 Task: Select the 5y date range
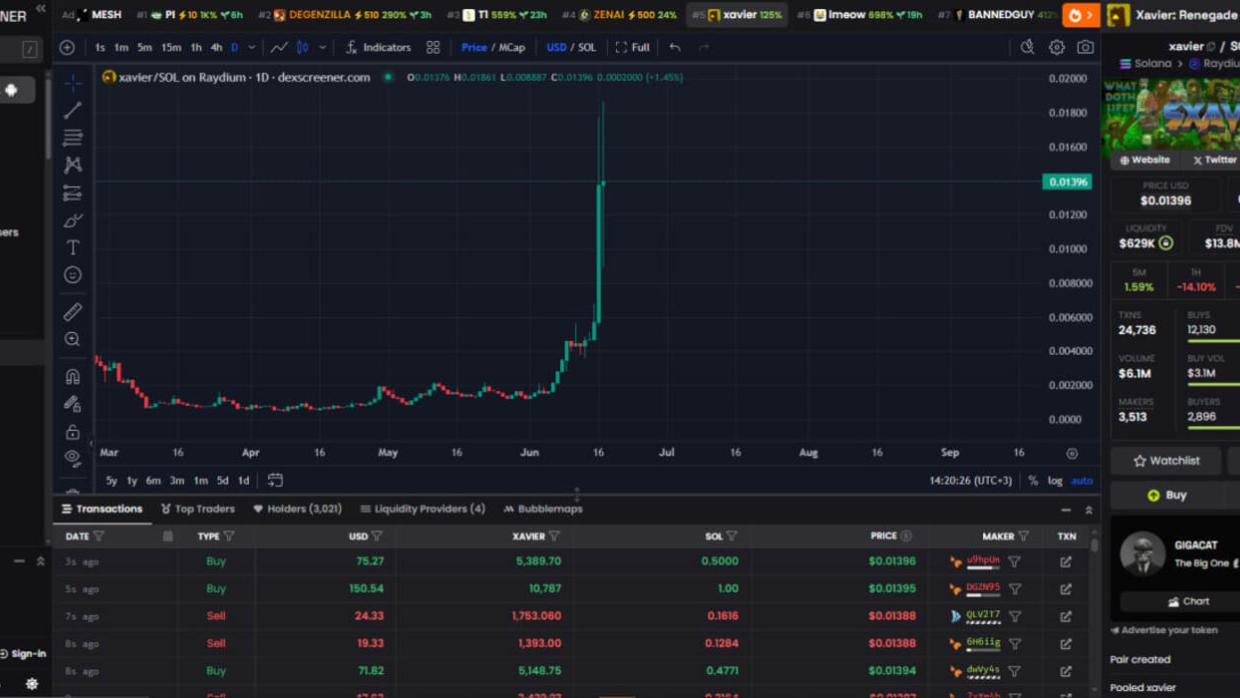point(111,481)
